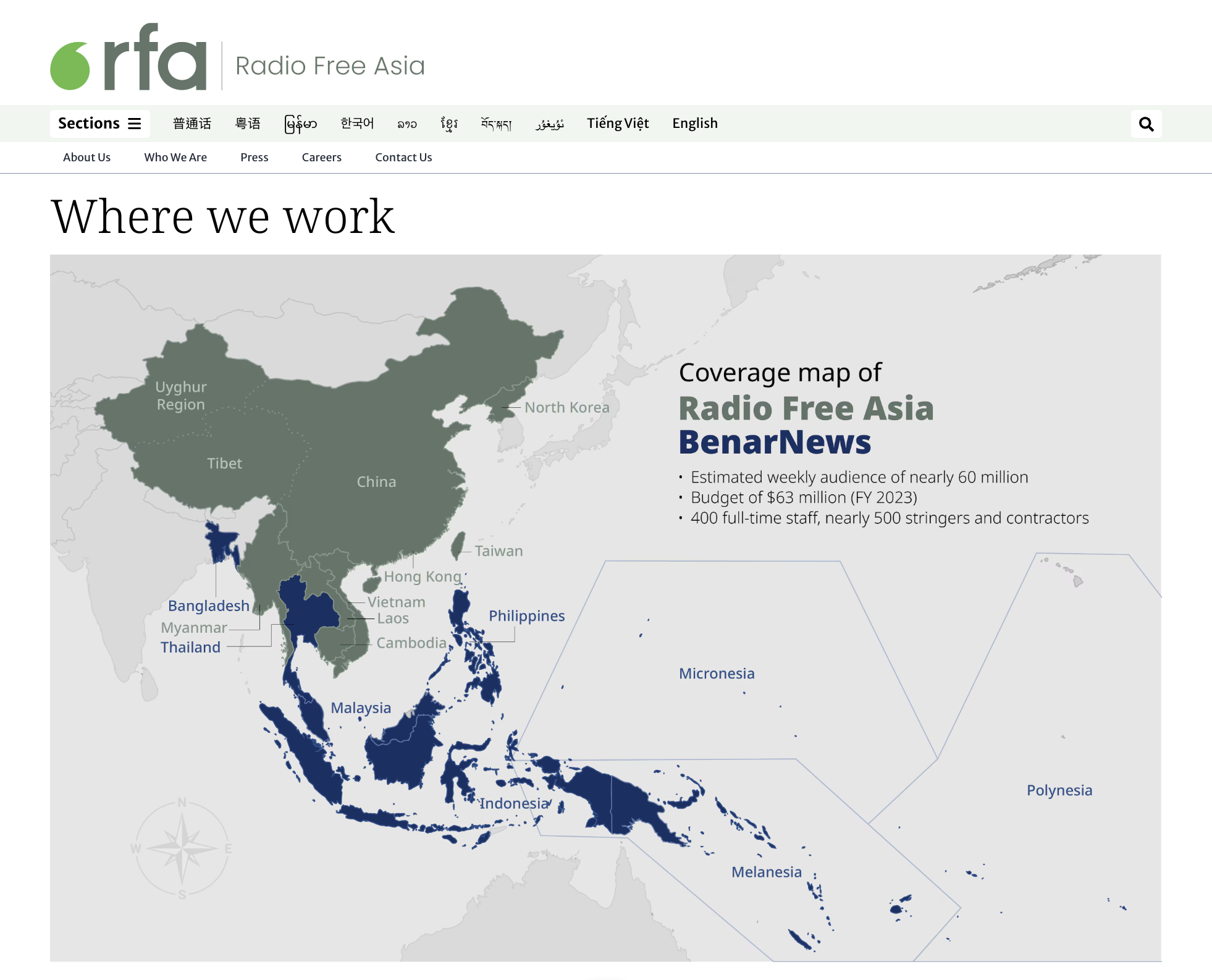This screenshot has width=1212, height=980.
Task: Click the Polynesia region label
Action: click(1059, 790)
